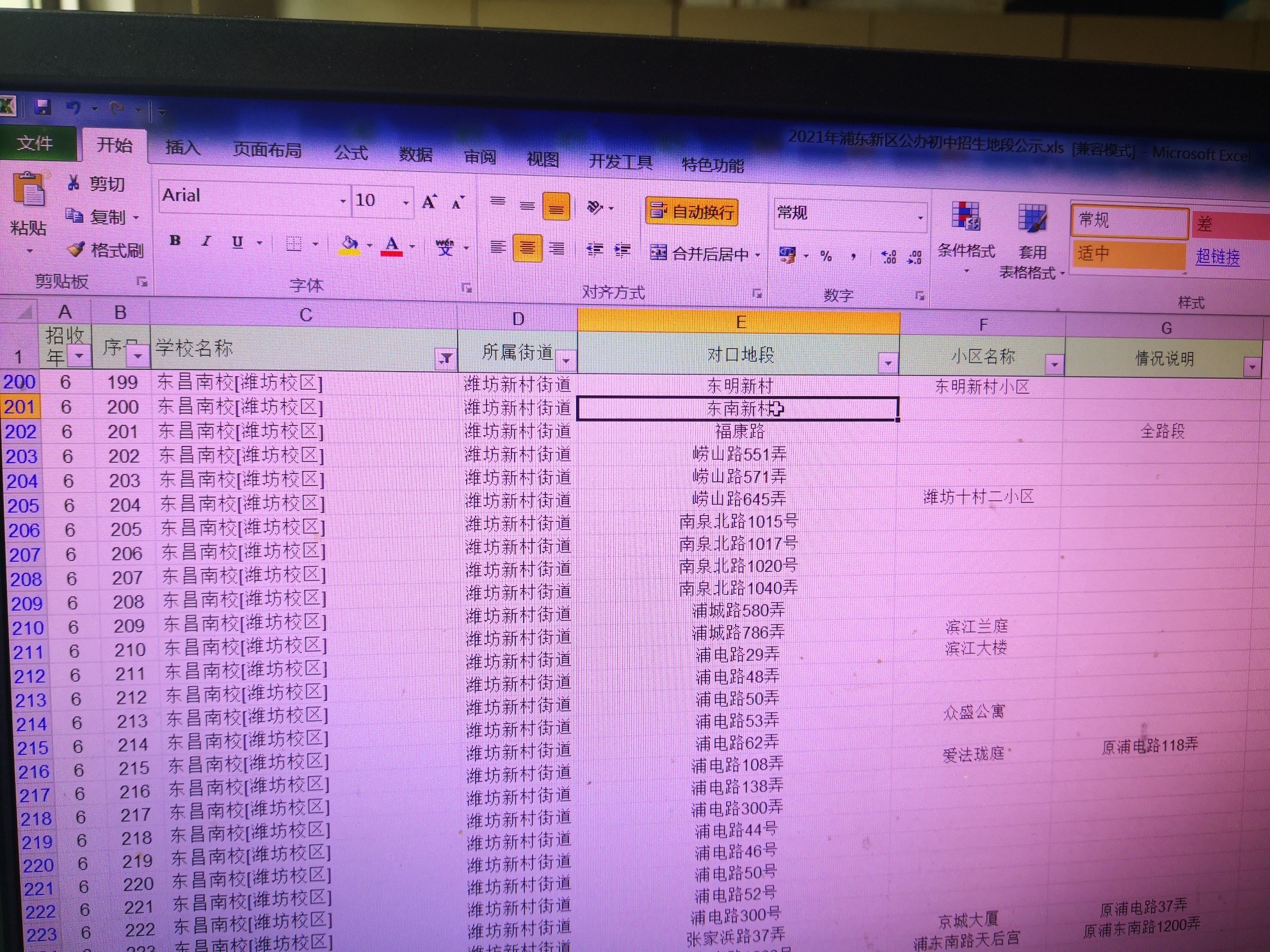Toggle the highlighted bottom align icon
This screenshot has height=952, width=1270.
(556, 207)
